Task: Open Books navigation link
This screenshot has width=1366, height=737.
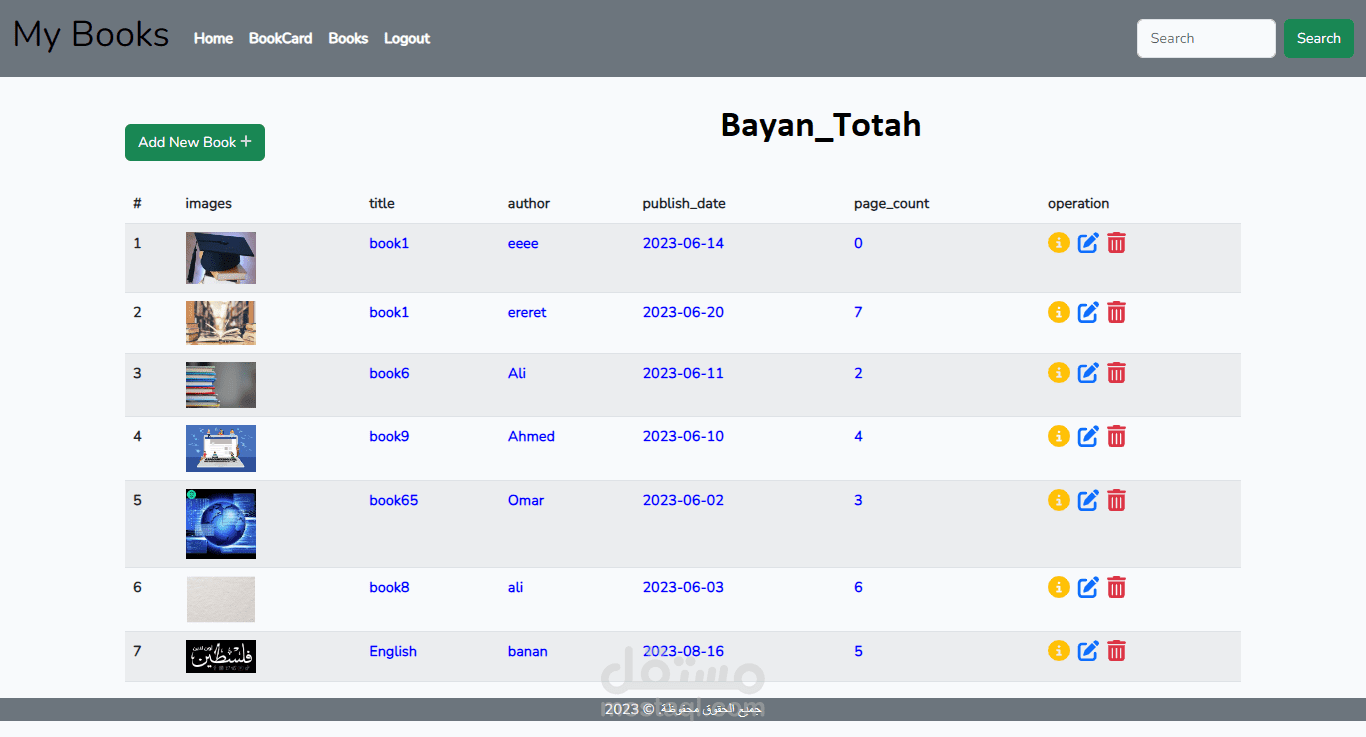Action: (x=348, y=38)
